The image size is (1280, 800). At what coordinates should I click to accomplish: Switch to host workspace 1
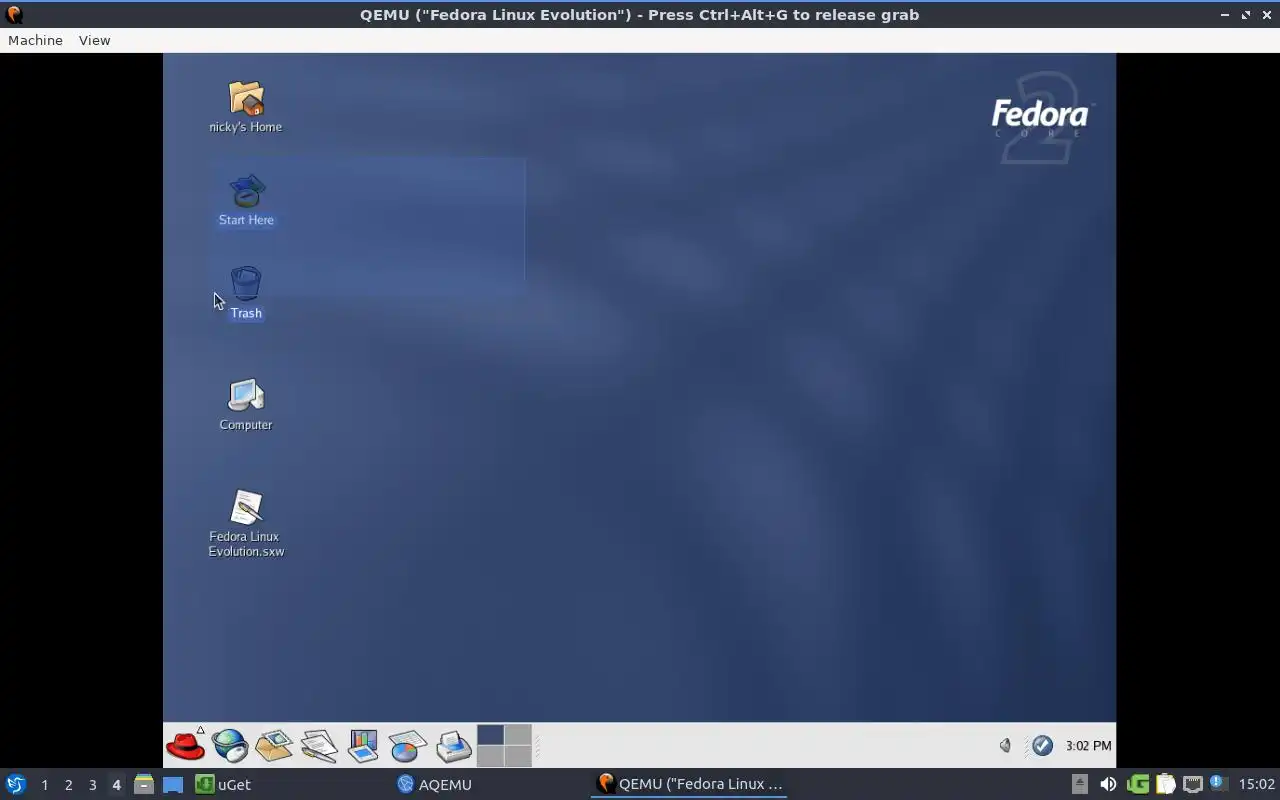(44, 785)
